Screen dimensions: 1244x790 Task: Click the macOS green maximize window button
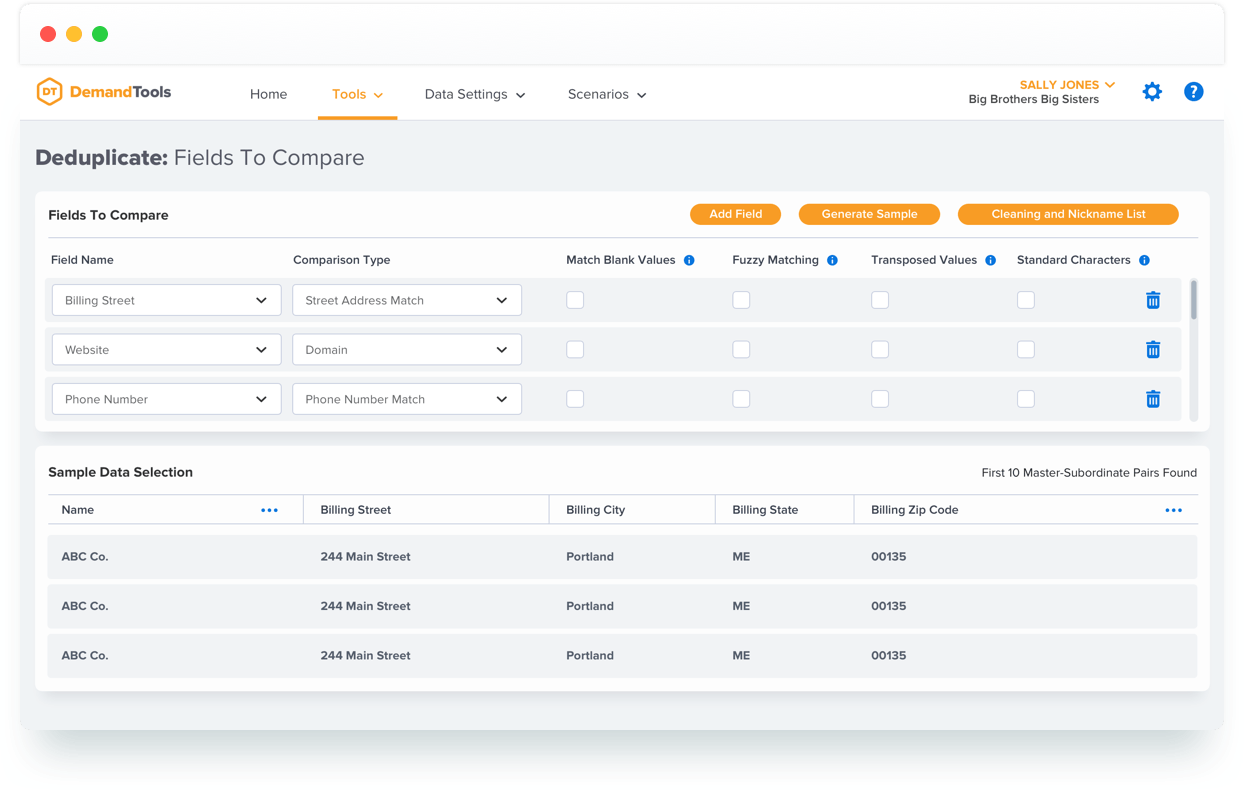click(100, 34)
